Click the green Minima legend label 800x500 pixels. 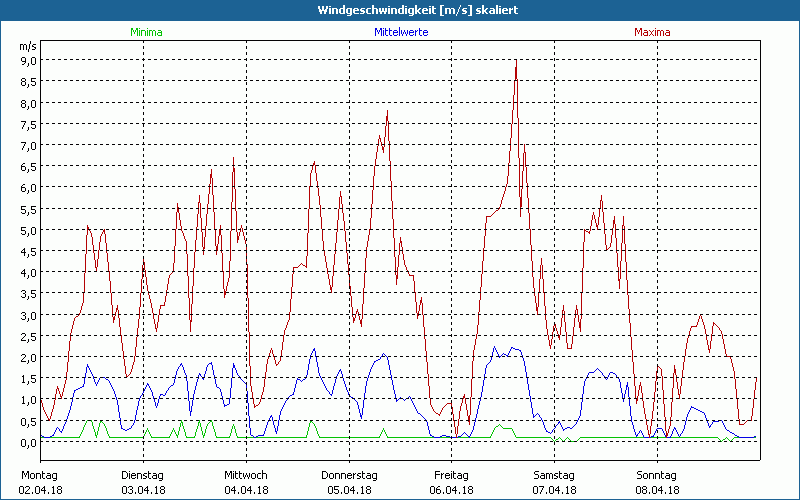pyautogui.click(x=145, y=32)
